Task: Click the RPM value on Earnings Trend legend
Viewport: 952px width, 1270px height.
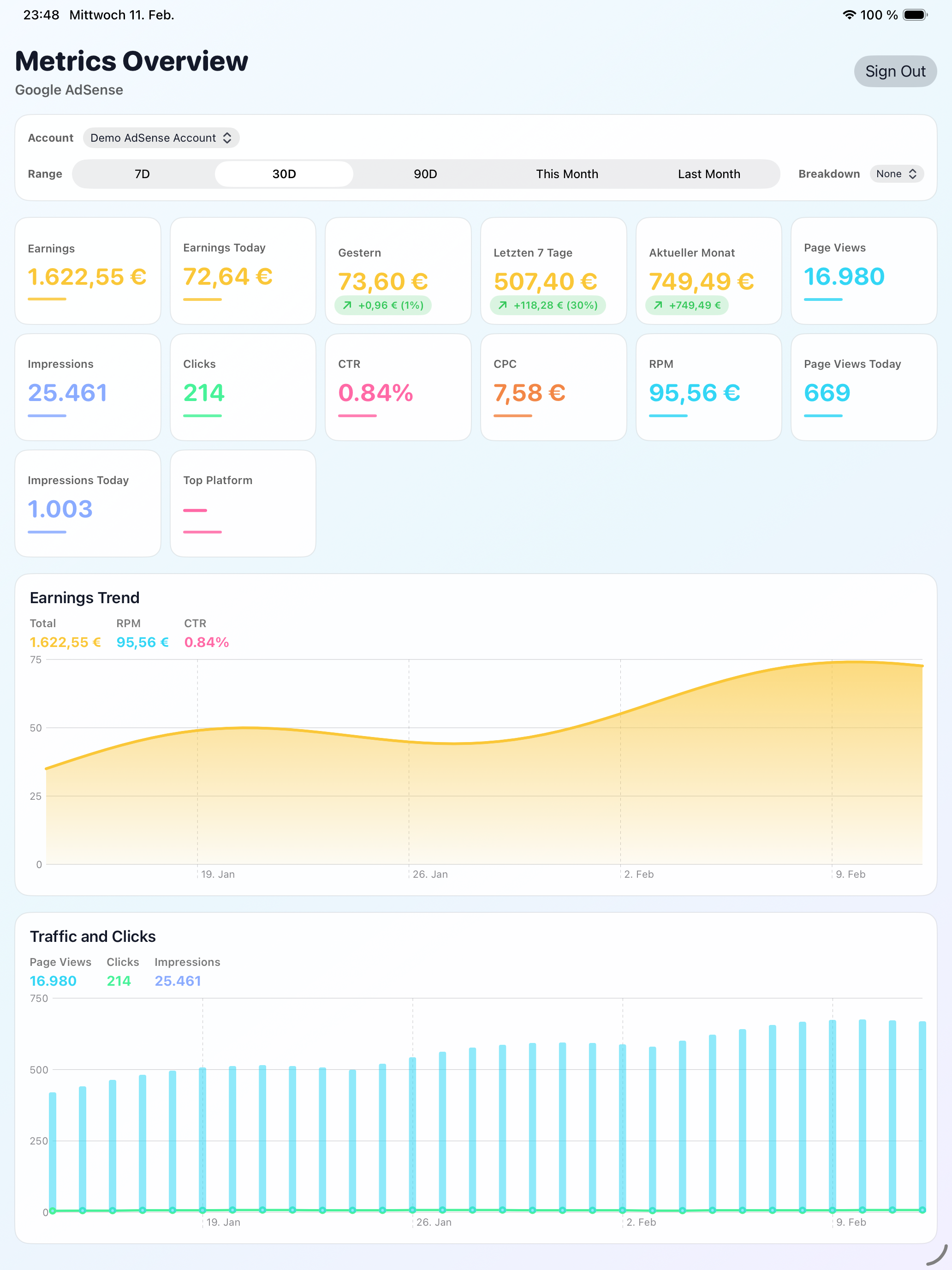Action: [142, 642]
